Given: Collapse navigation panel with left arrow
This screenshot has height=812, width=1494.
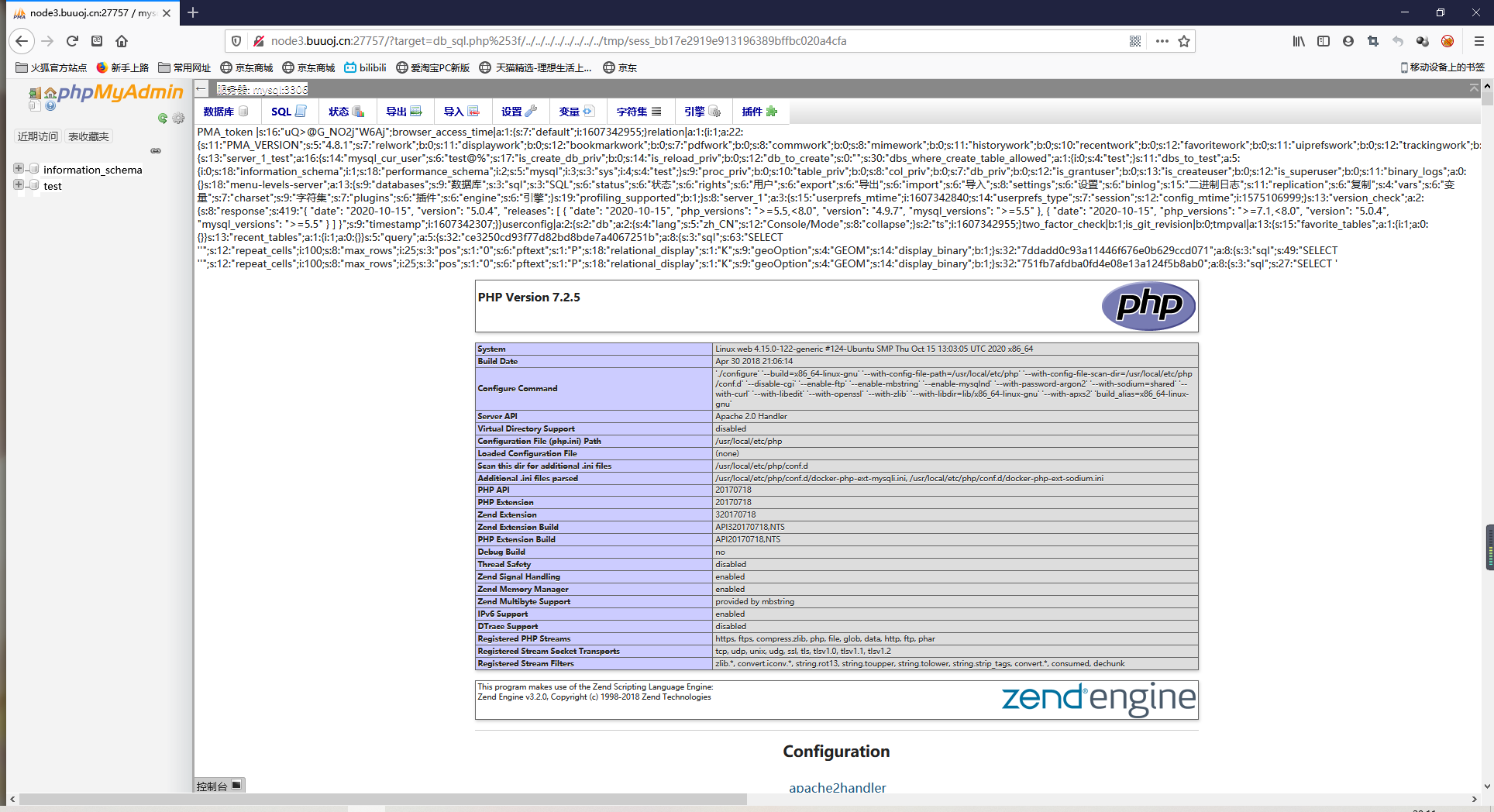Looking at the screenshot, I should coord(201,88).
